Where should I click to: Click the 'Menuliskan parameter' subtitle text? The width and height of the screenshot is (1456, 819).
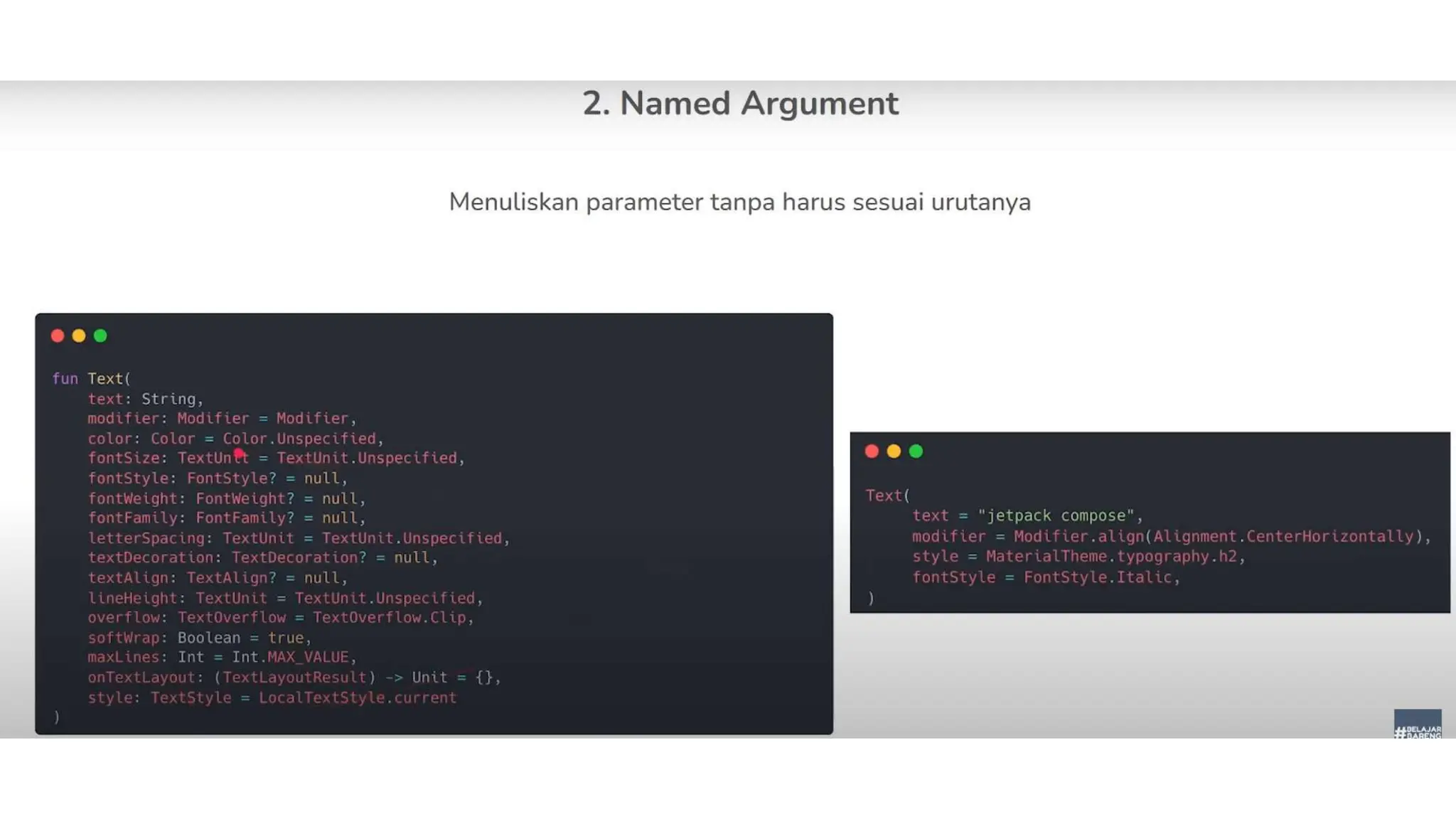point(739,202)
